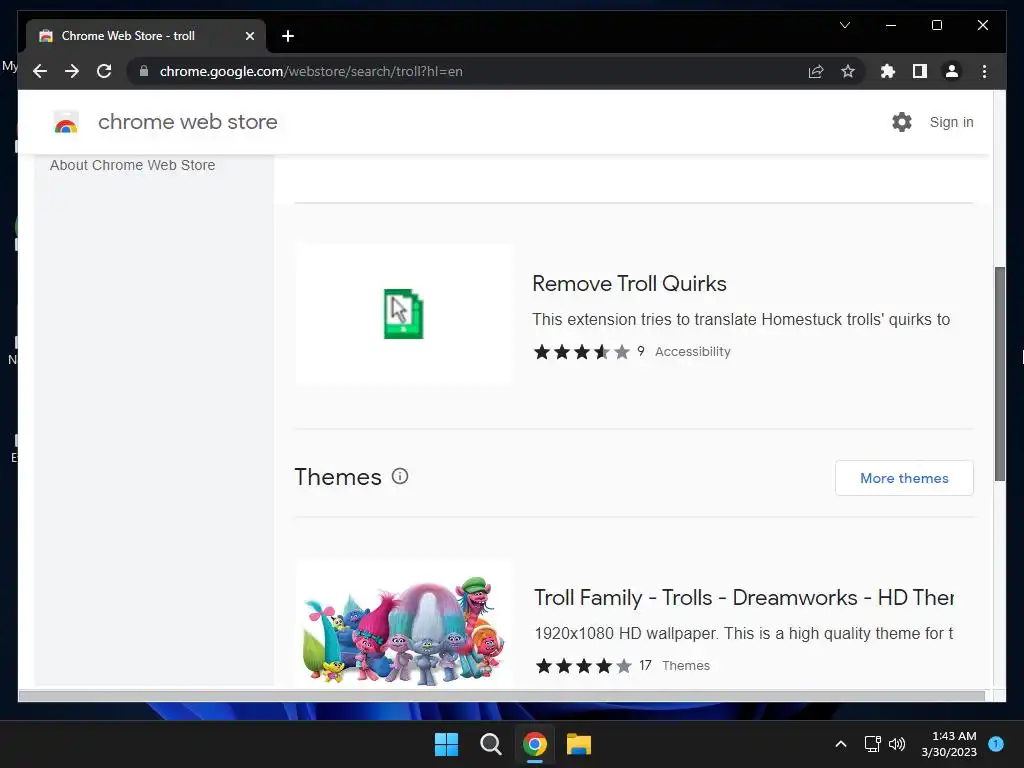Bookmark this tab with the star icon
1024x768 pixels.
click(x=848, y=71)
